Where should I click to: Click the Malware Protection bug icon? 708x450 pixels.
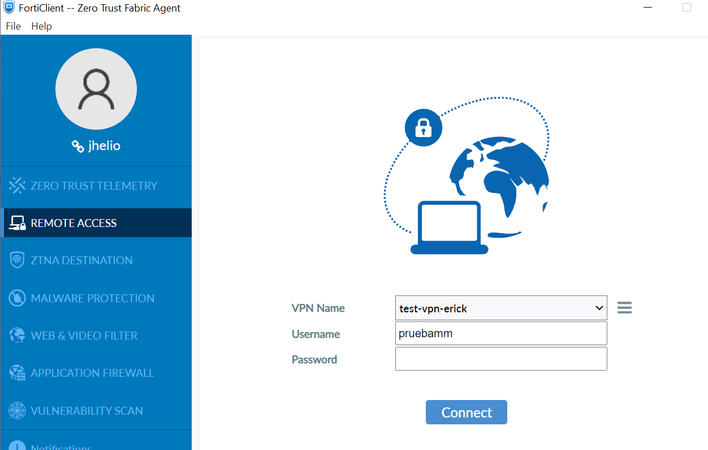tap(17, 298)
